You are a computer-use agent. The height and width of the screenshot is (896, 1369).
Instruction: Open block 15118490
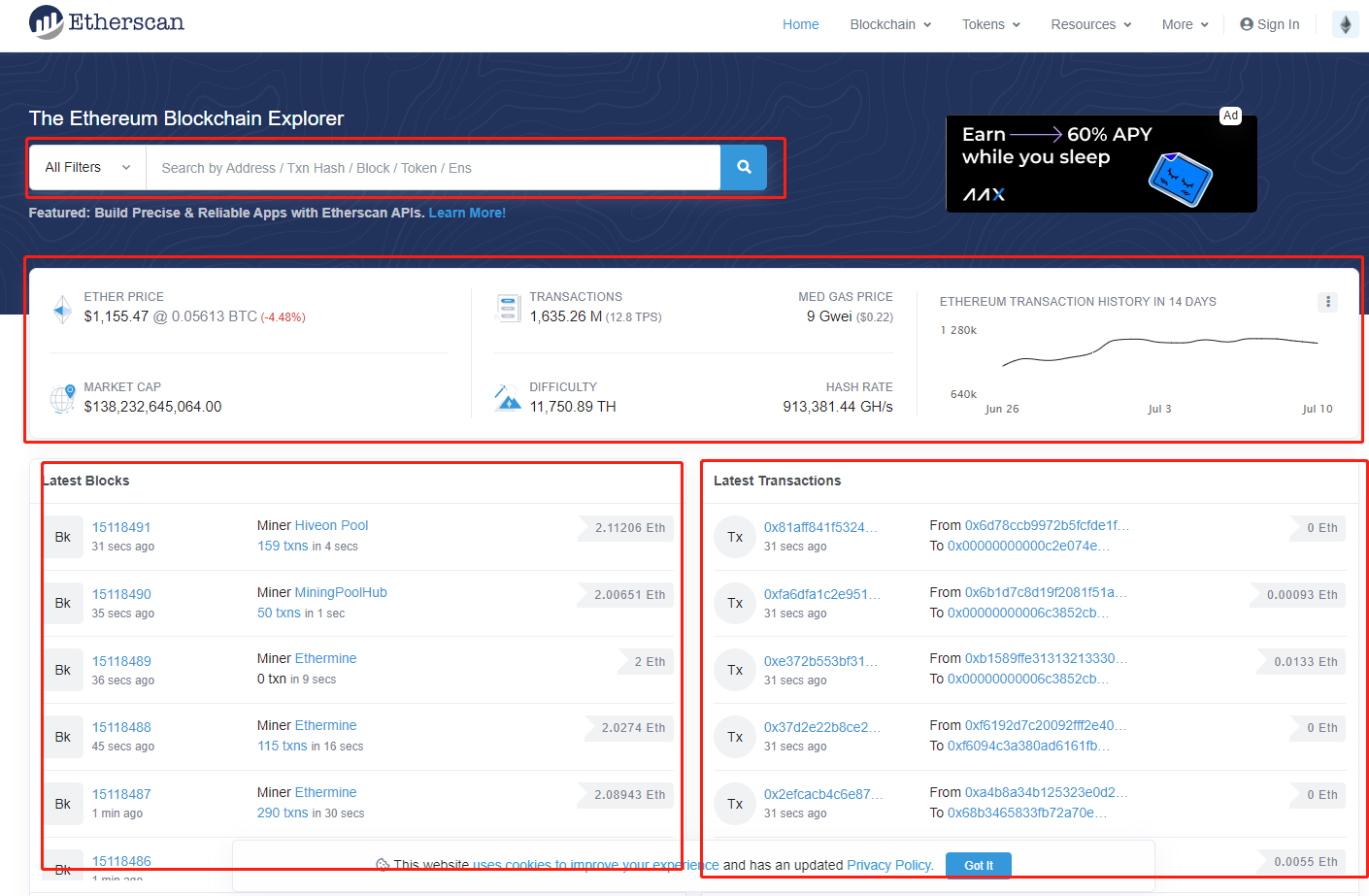click(x=121, y=594)
